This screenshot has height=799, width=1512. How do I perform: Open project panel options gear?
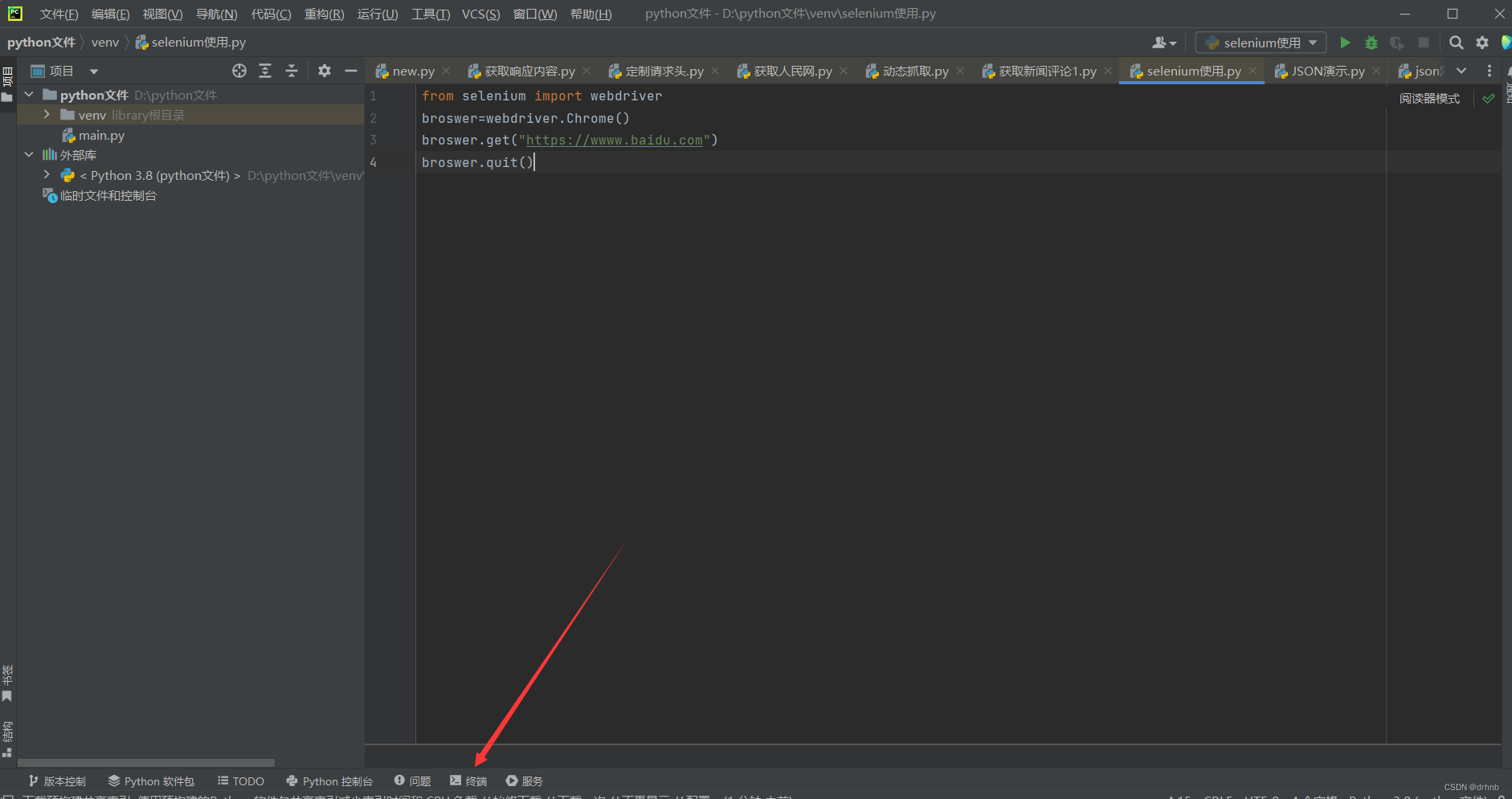(x=325, y=71)
